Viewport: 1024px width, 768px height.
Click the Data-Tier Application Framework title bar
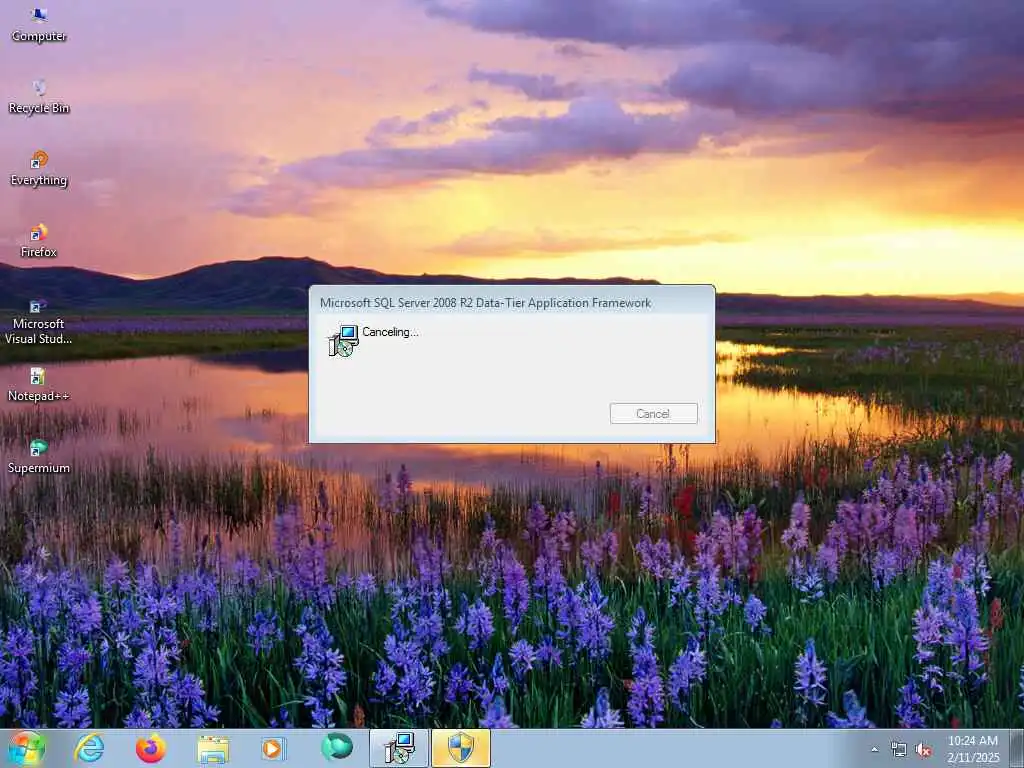point(511,302)
